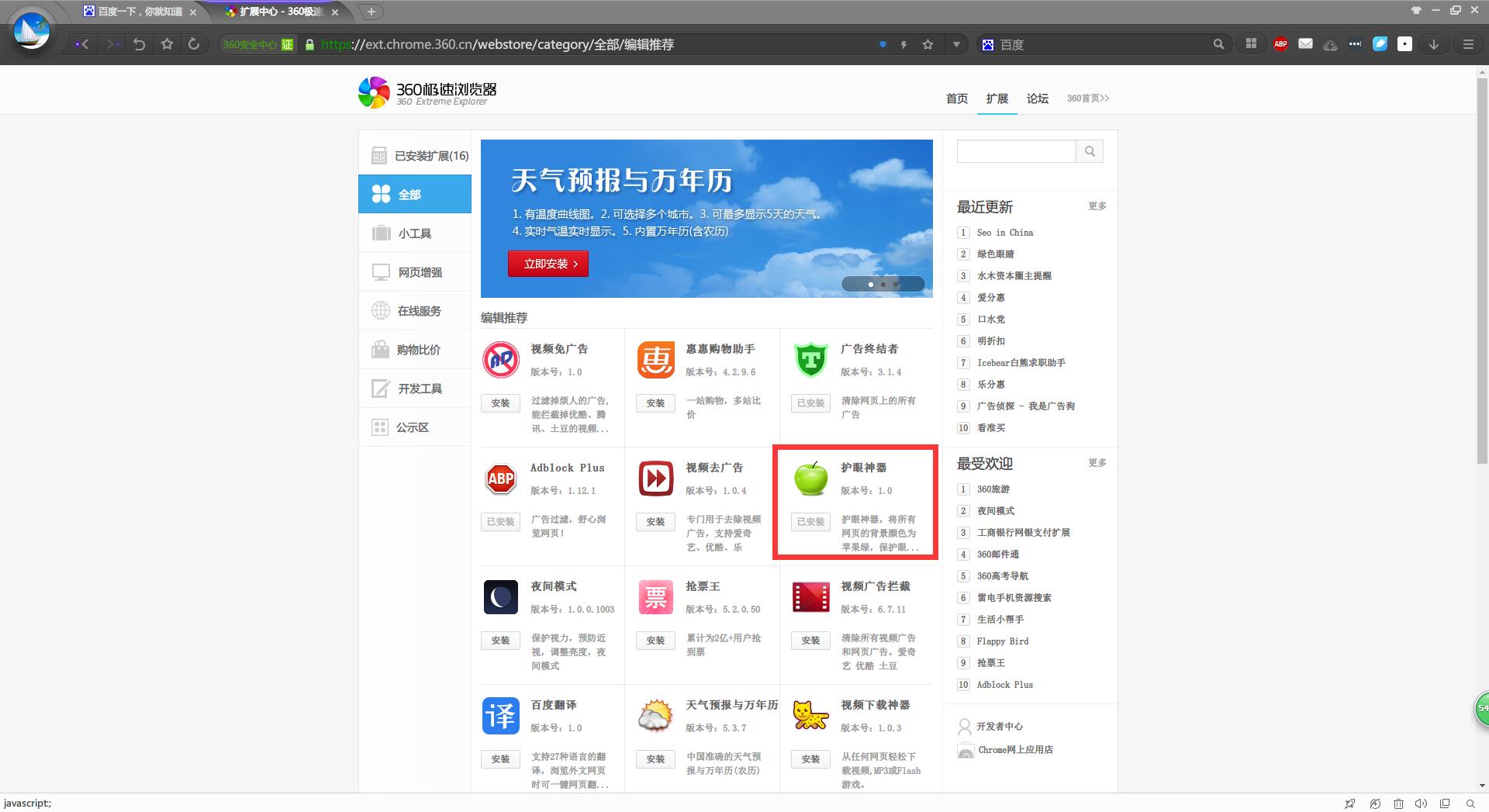Click the green apple 护眼神器 icon

pyautogui.click(x=810, y=479)
